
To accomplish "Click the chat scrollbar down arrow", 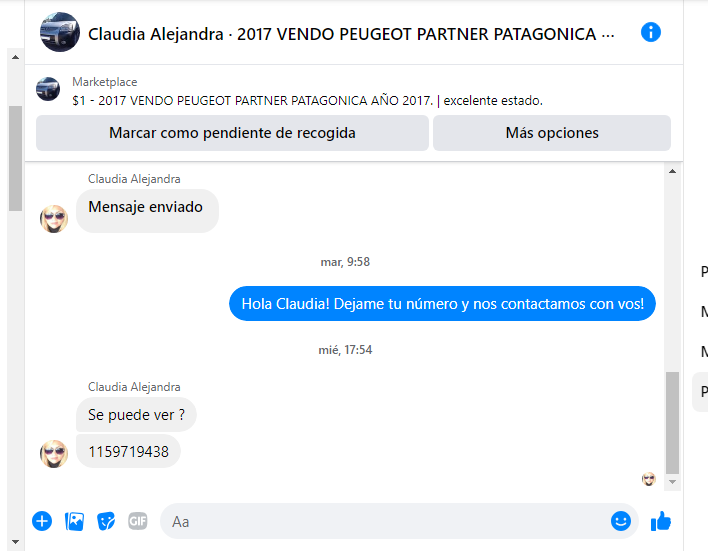I will point(672,482).
